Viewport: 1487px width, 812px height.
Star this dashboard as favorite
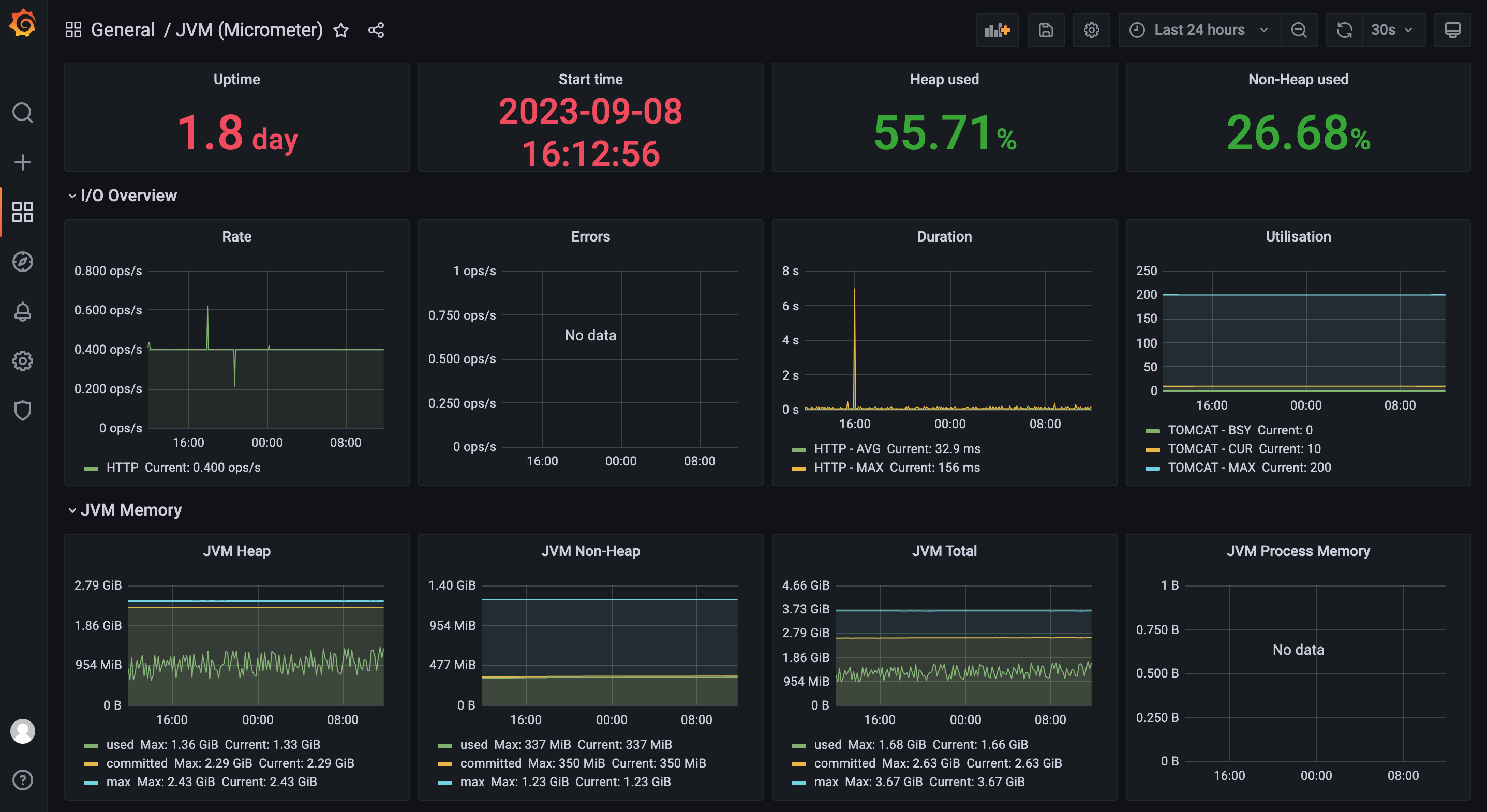341,30
